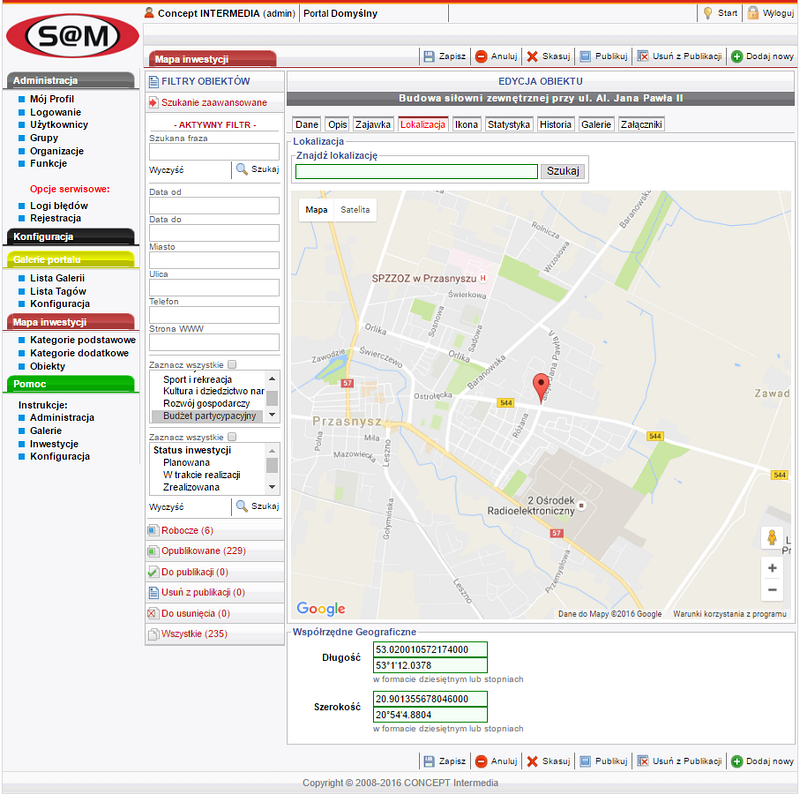
Task: Click Wyczyść under Szukana fraza
Action: [166, 170]
